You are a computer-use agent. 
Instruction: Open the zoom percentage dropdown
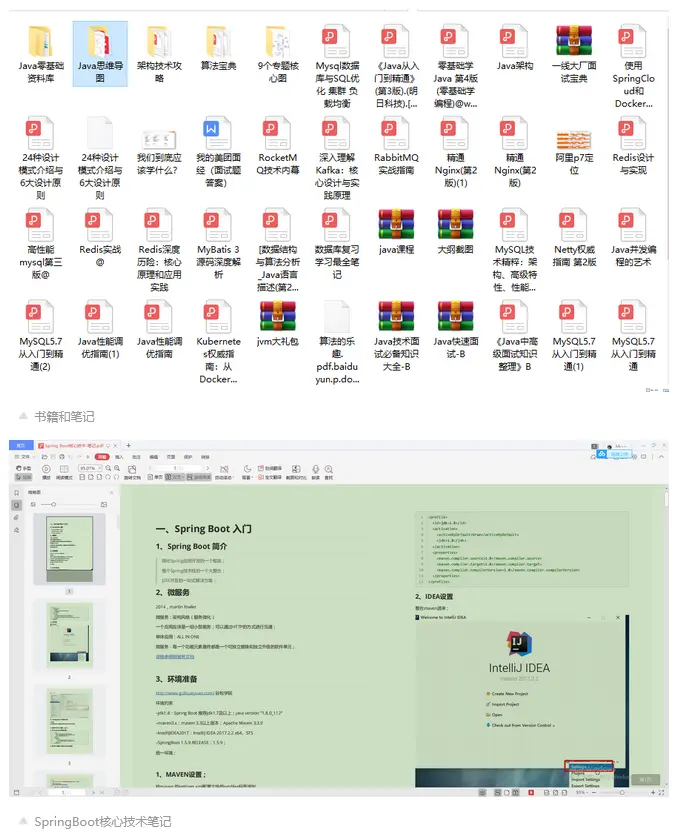pyautogui.click(x=90, y=468)
